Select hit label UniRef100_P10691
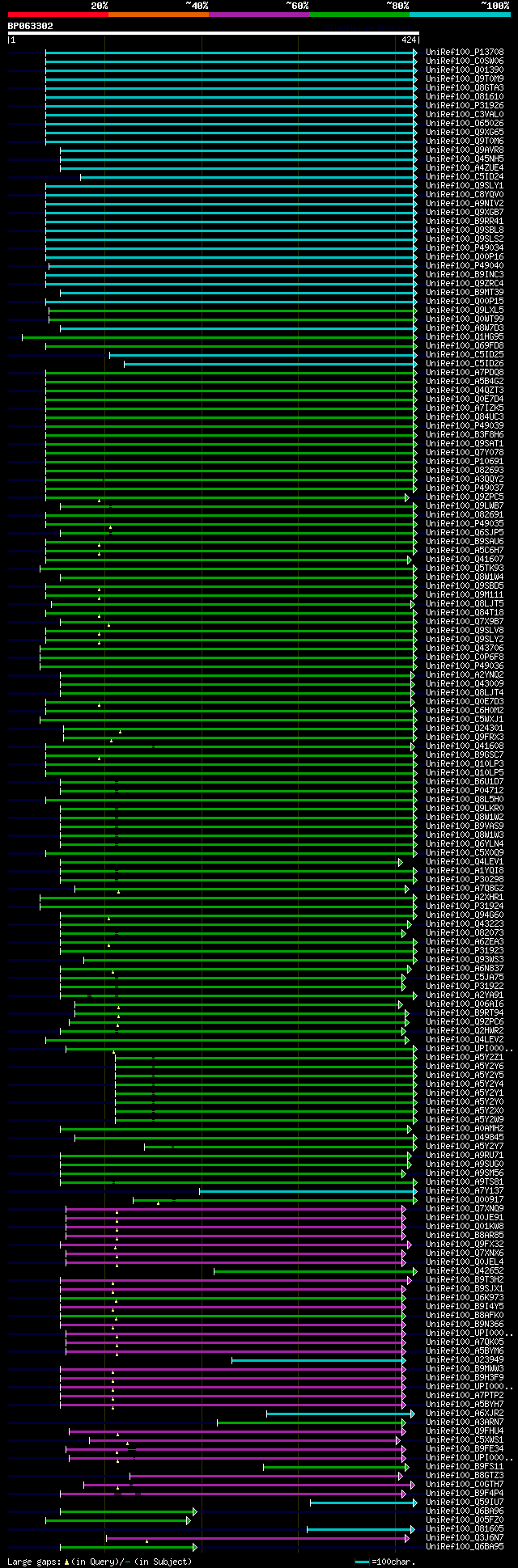 tap(465, 462)
